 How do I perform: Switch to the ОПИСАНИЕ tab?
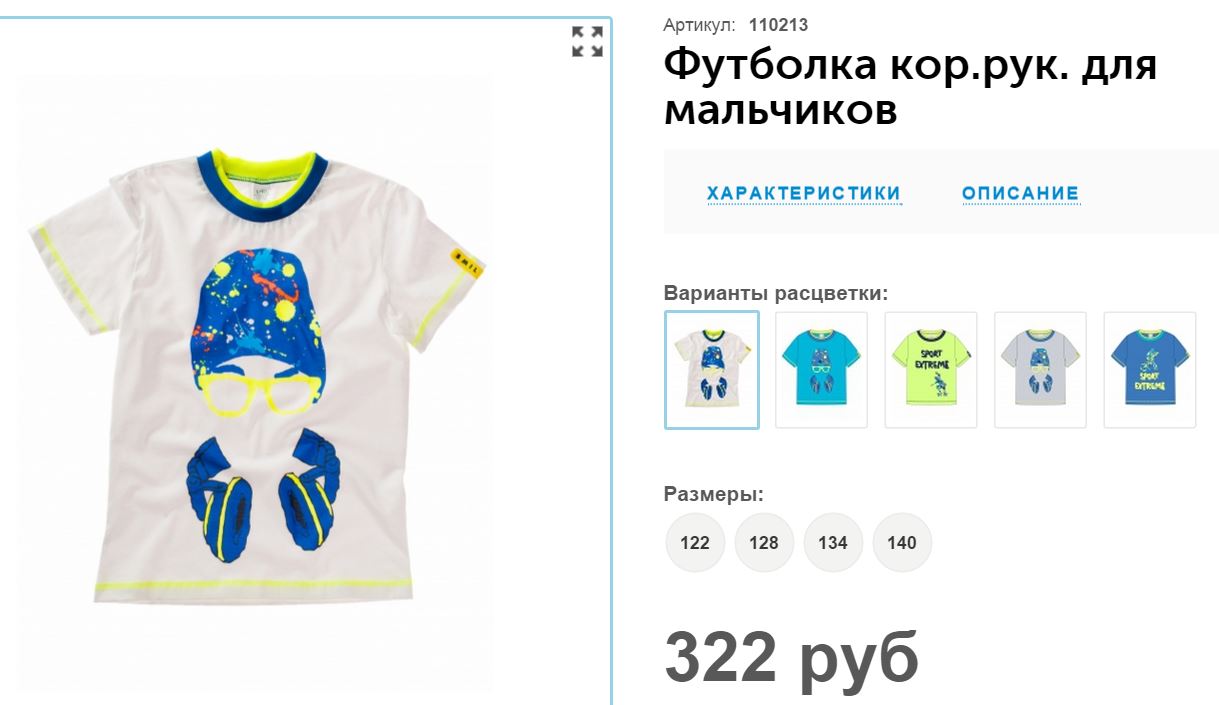tap(1021, 193)
